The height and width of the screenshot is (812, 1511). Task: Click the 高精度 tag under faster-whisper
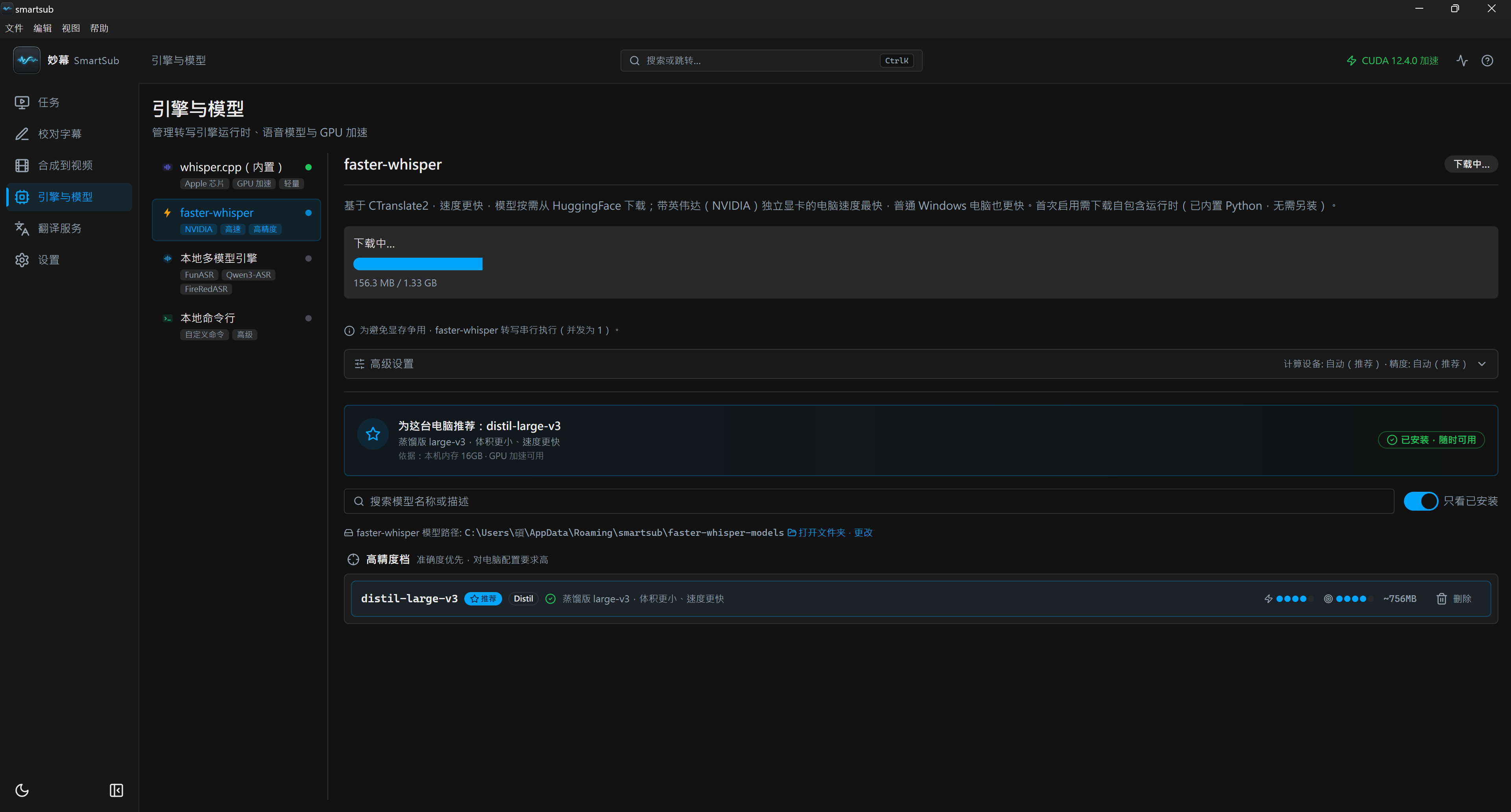265,229
